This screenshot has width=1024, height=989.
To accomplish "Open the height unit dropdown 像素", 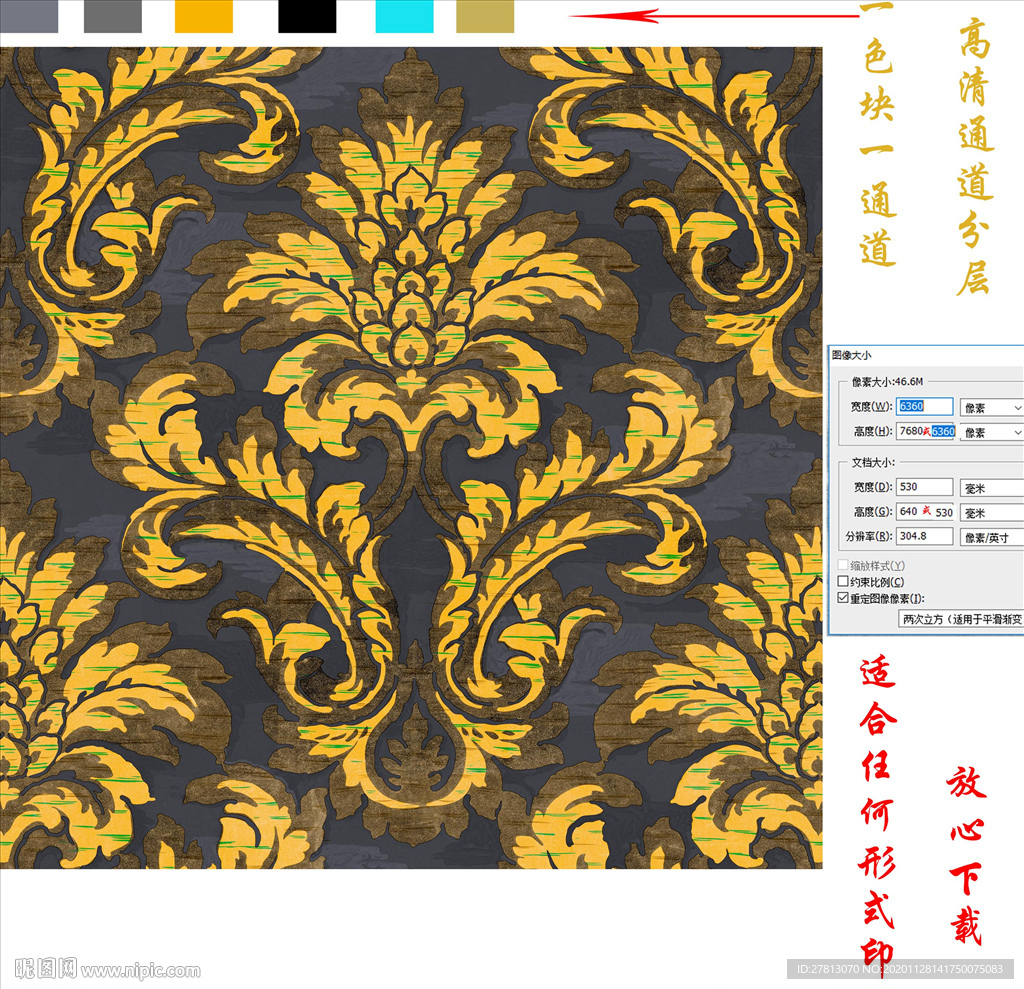I will tap(991, 432).
